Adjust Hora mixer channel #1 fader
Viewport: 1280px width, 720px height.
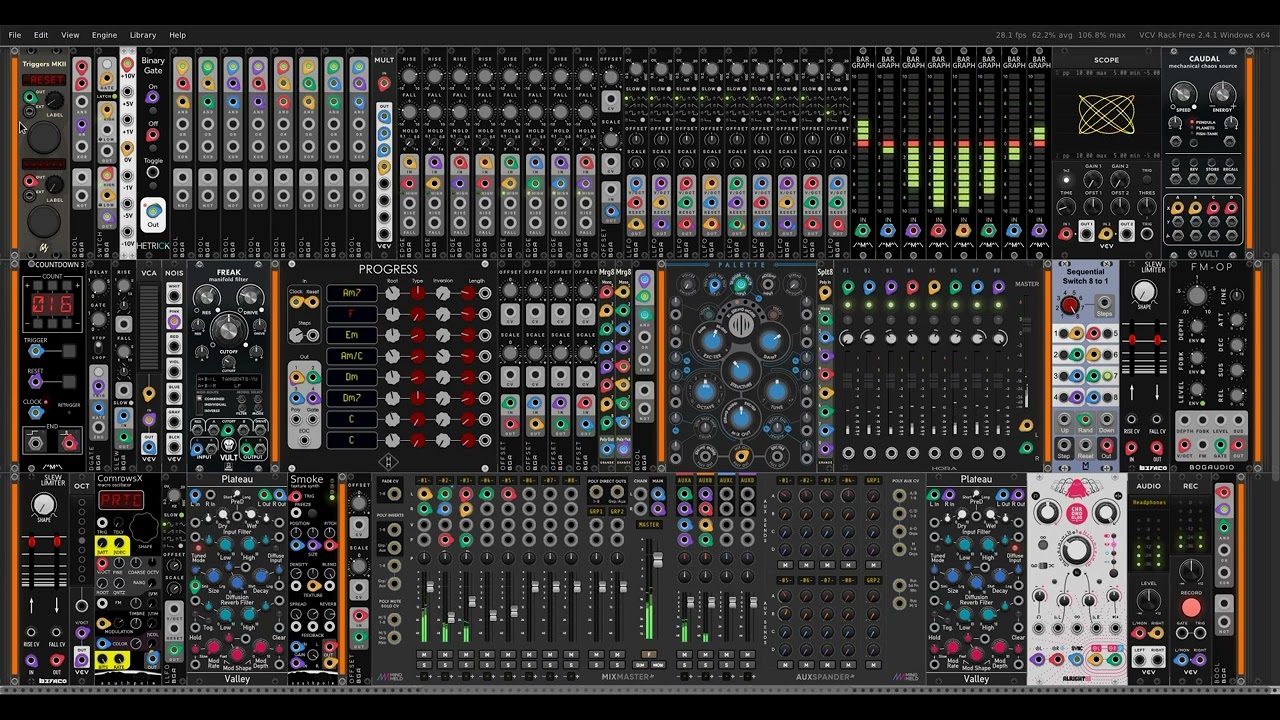tap(847, 381)
